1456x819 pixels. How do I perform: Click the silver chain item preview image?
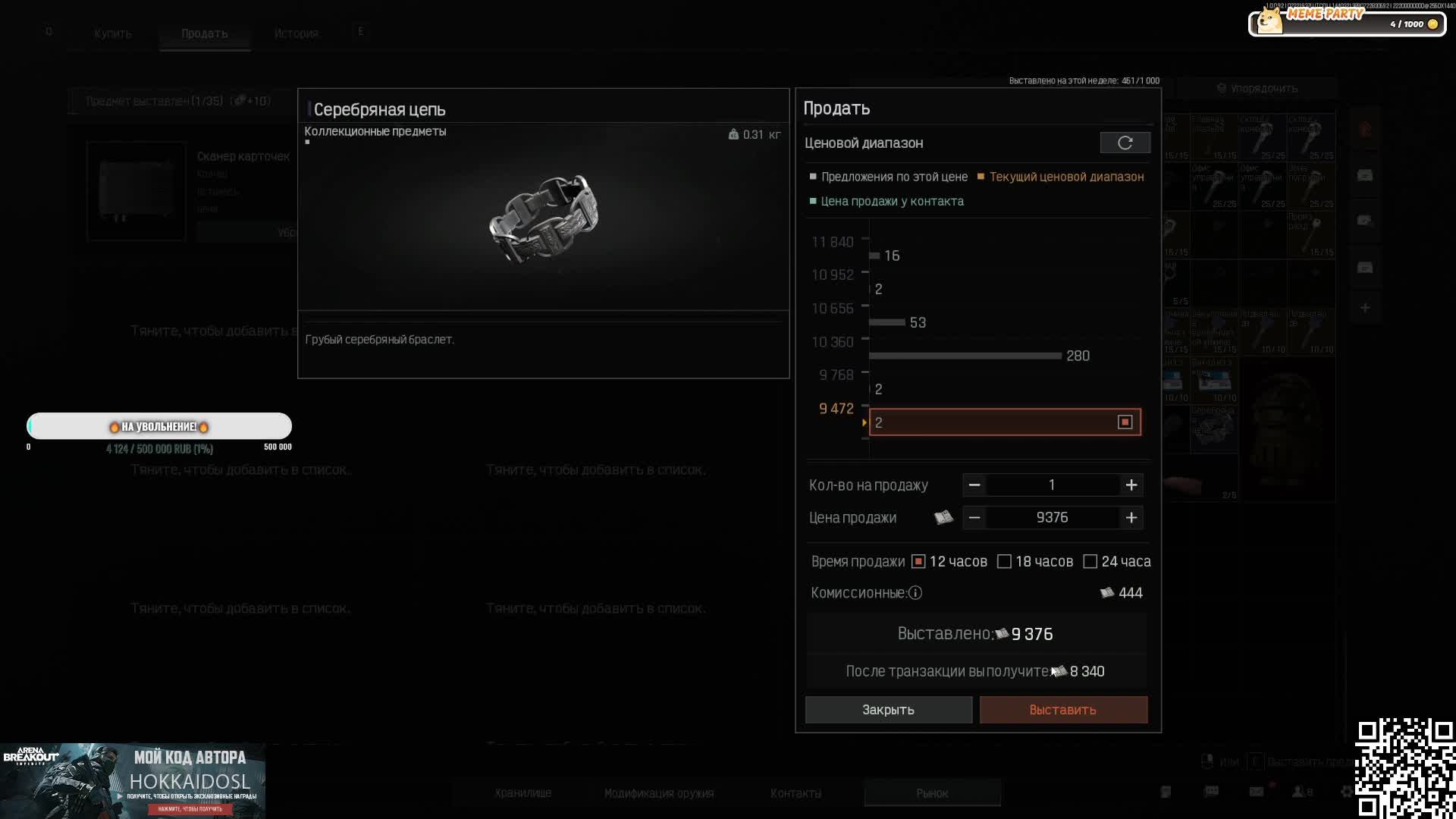click(x=544, y=218)
